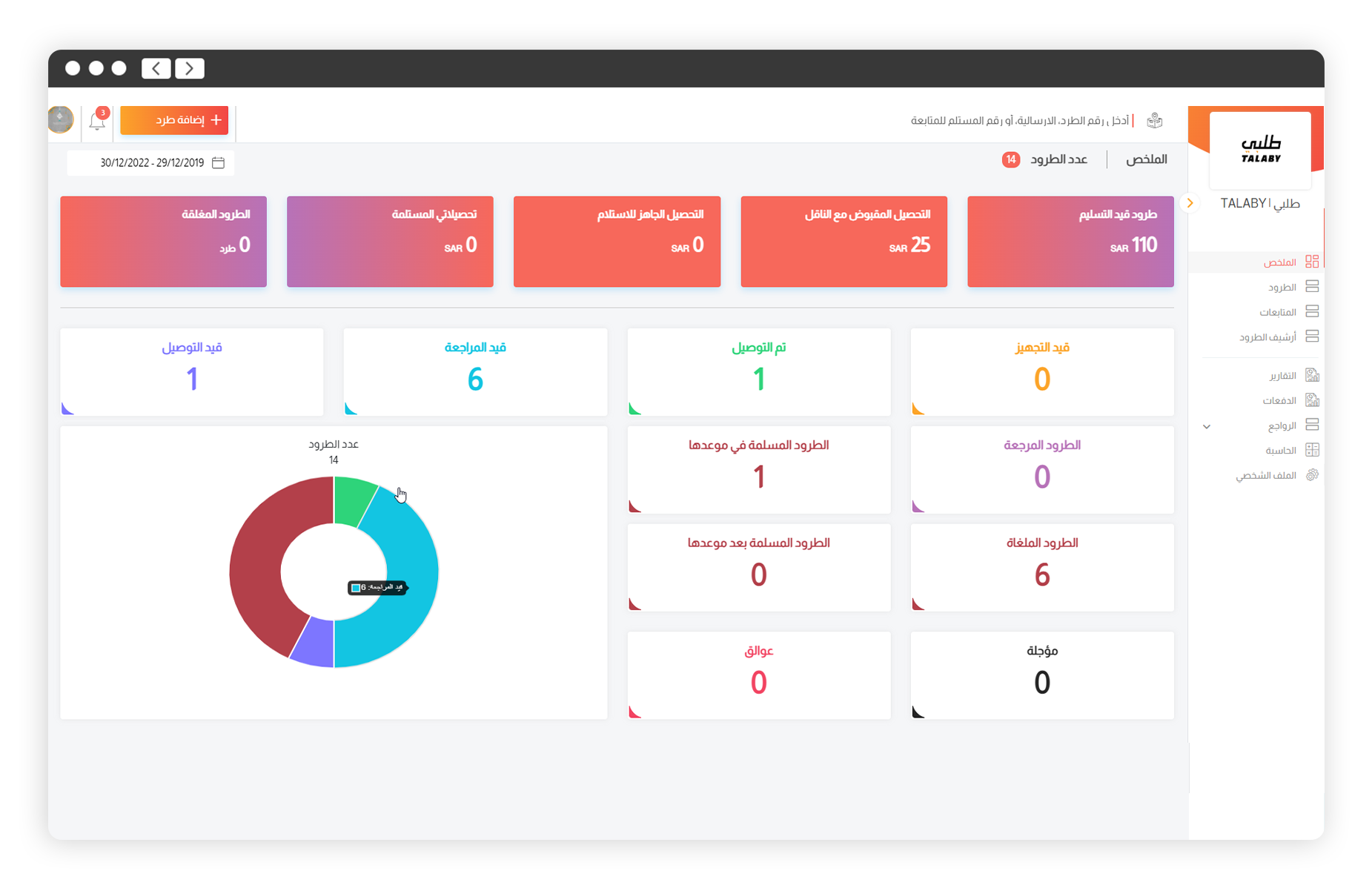
Task: Click the parcel tracking box icon
Action: [x=1154, y=121]
